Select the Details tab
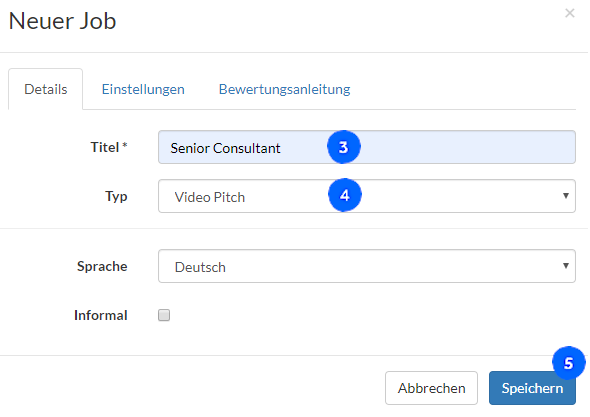 point(46,89)
